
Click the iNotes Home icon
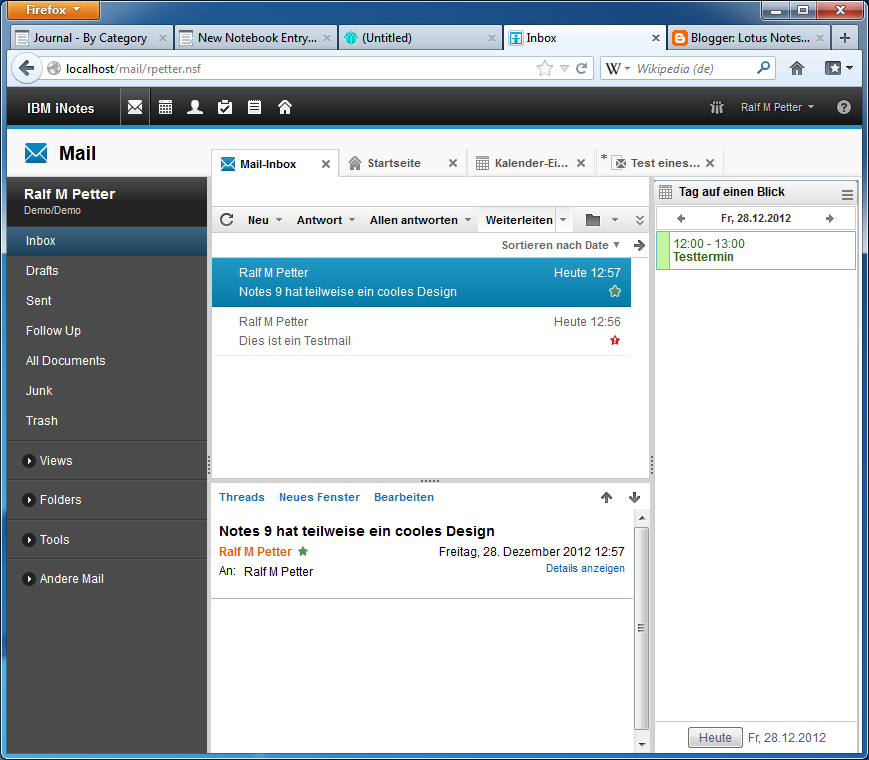[285, 107]
